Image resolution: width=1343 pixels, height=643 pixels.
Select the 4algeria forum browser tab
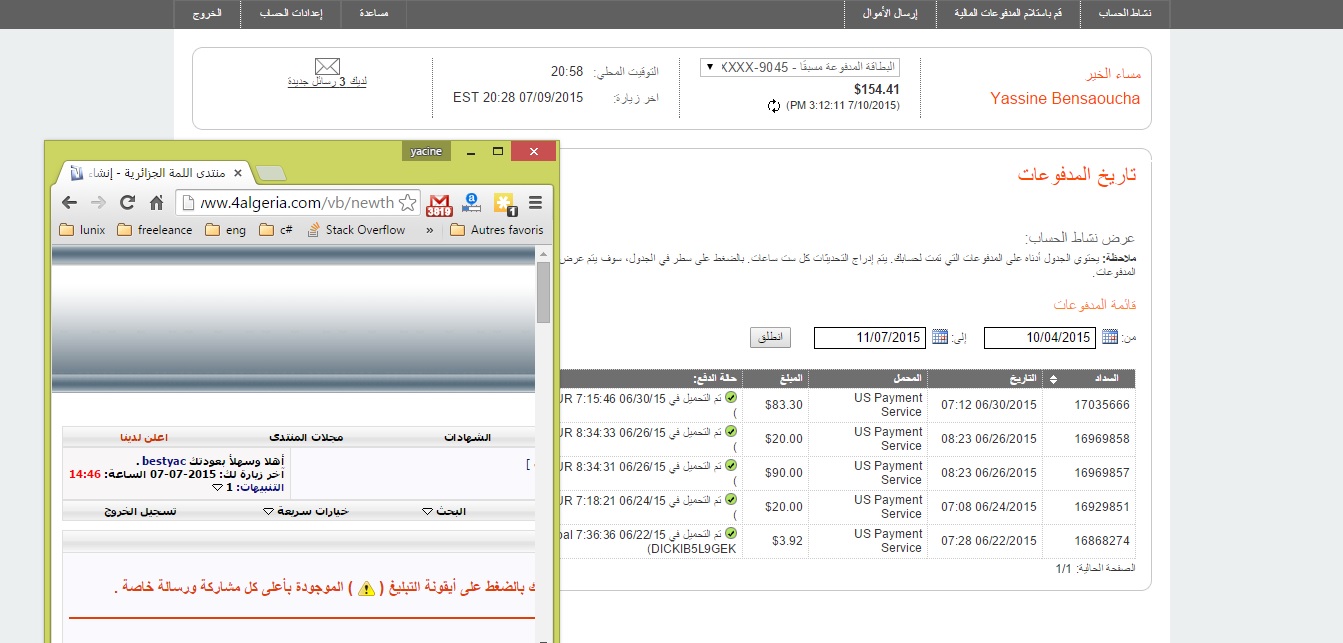click(150, 173)
